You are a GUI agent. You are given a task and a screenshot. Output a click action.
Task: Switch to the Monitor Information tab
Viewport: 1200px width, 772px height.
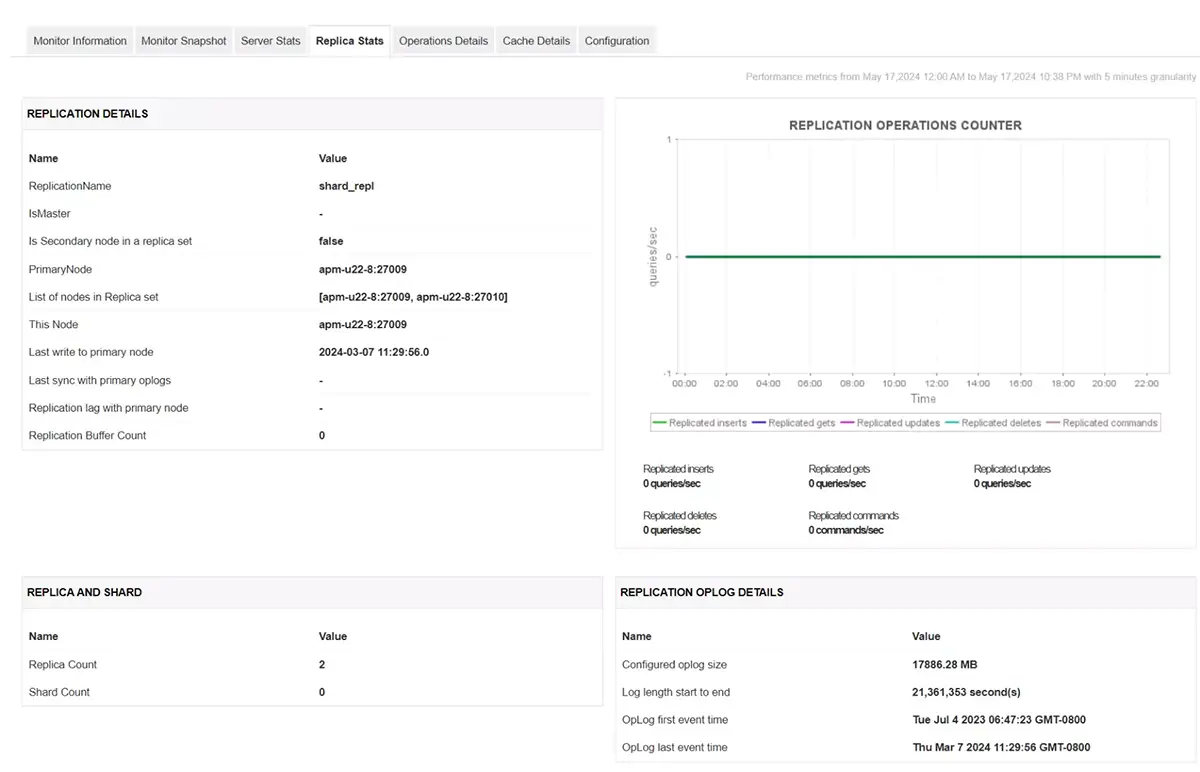(79, 41)
